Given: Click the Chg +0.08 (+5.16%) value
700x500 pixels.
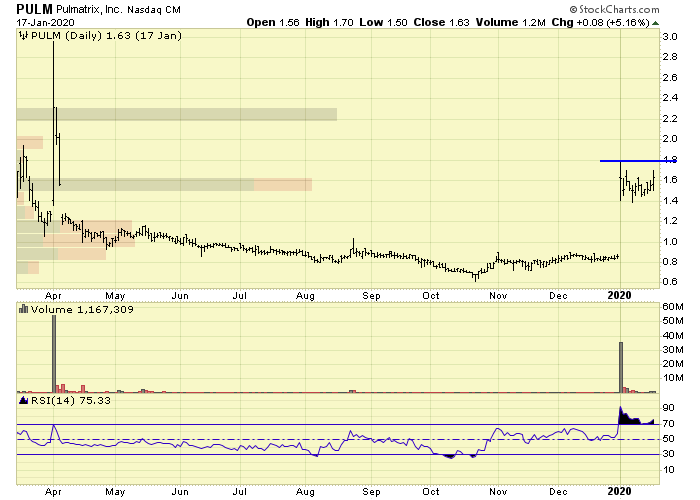Looking at the screenshot, I should click(600, 22).
